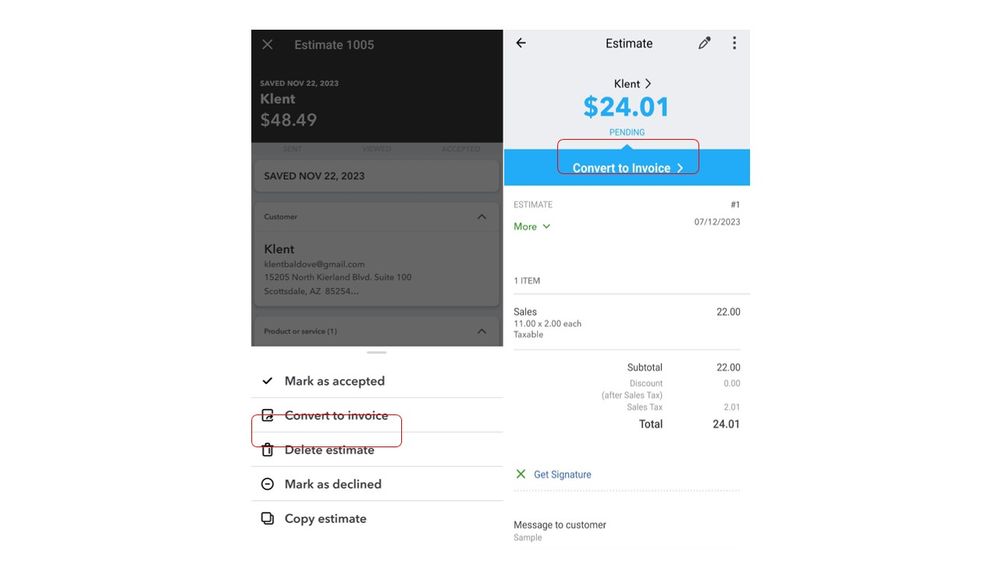The width and height of the screenshot is (999, 562).
Task: Tap the Get Signature link
Action: [x=562, y=474]
